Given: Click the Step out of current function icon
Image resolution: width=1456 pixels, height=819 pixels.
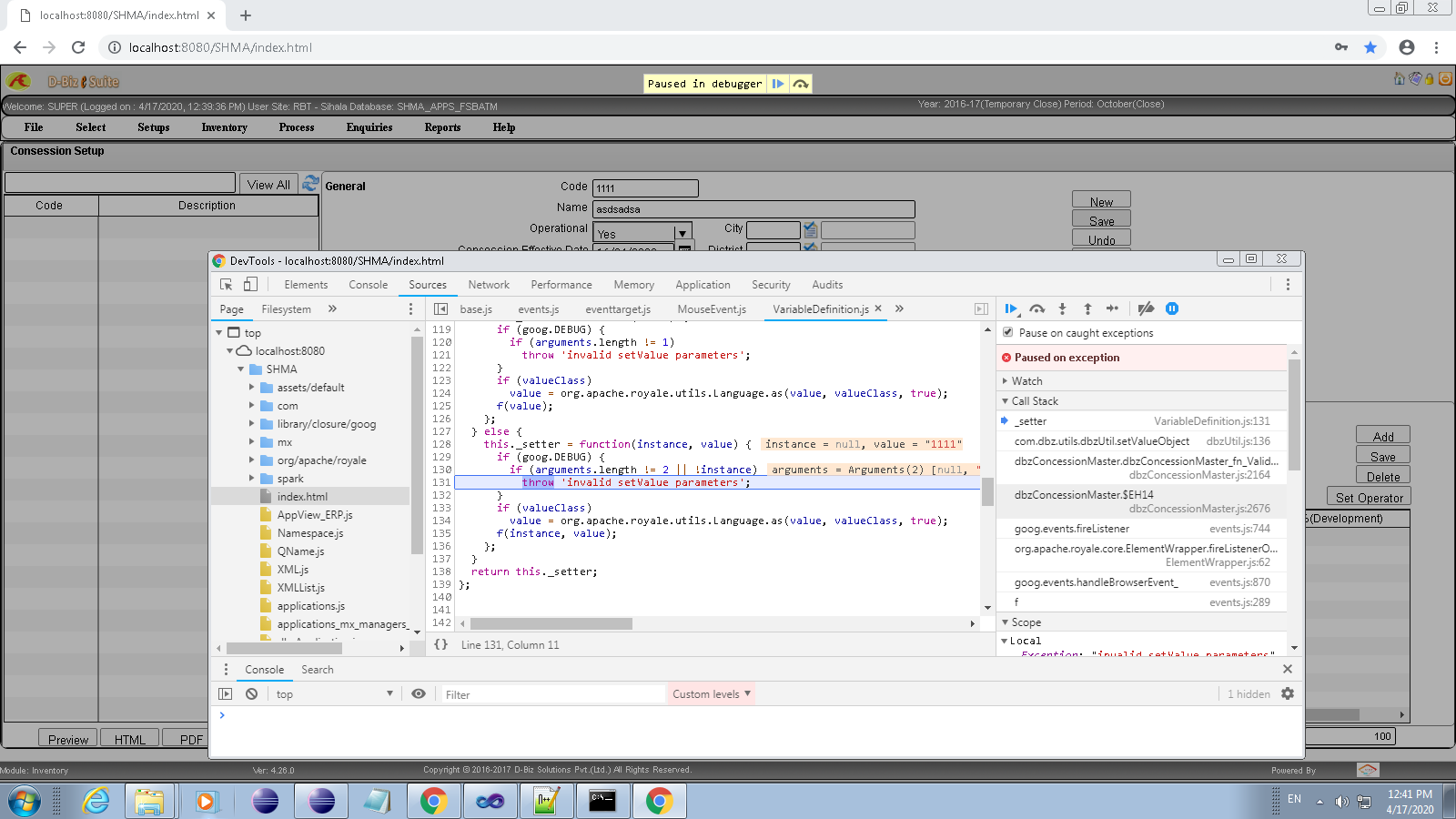Looking at the screenshot, I should coord(1087,308).
